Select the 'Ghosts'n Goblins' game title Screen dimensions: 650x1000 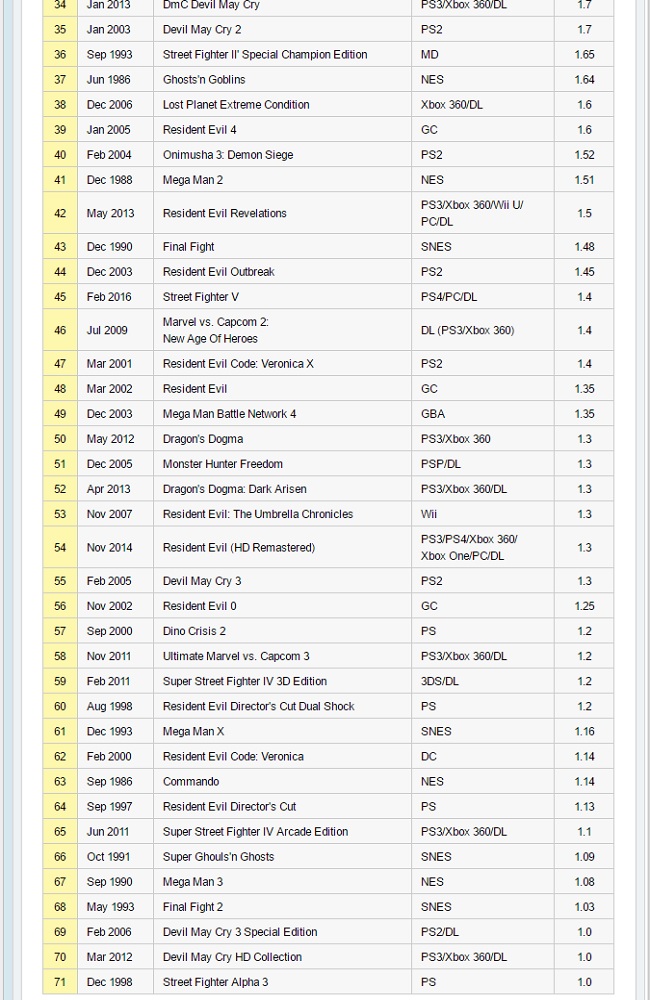pos(204,80)
